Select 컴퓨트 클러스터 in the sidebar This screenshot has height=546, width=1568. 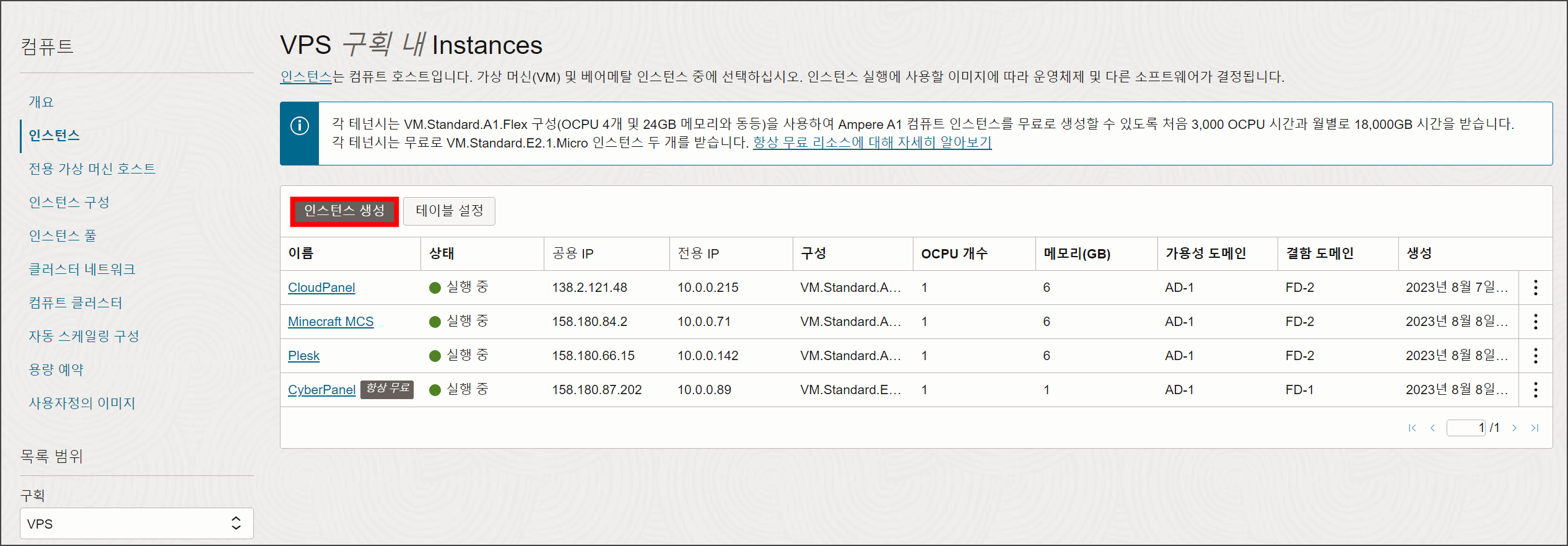[76, 302]
